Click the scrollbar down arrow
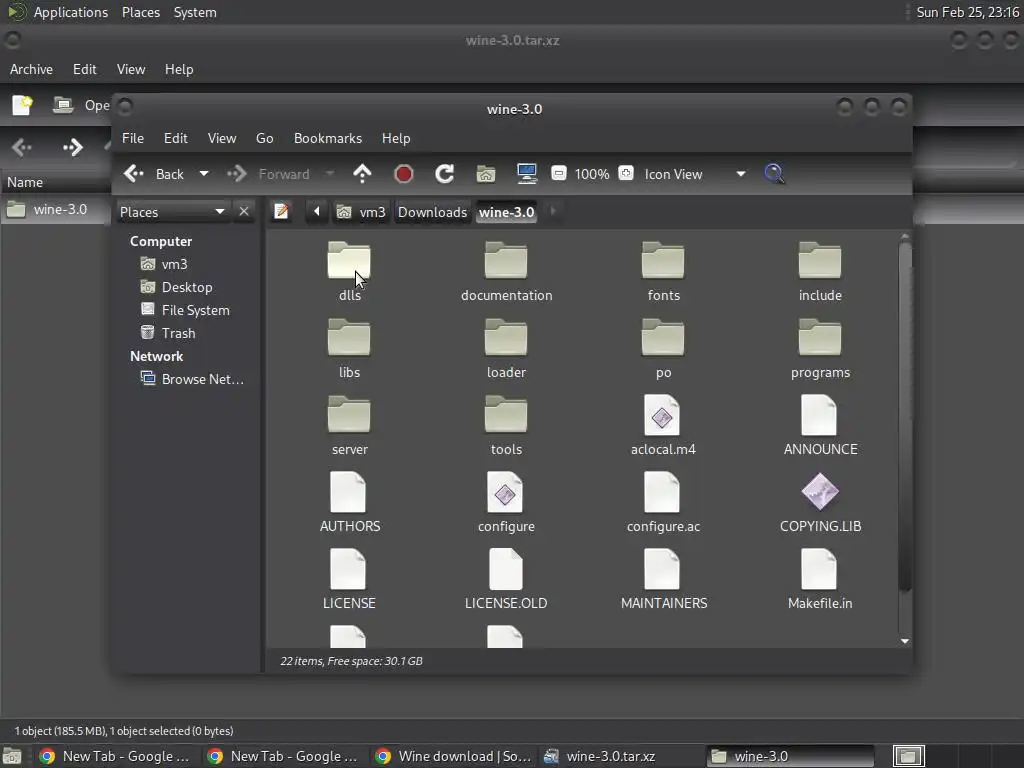 click(904, 641)
